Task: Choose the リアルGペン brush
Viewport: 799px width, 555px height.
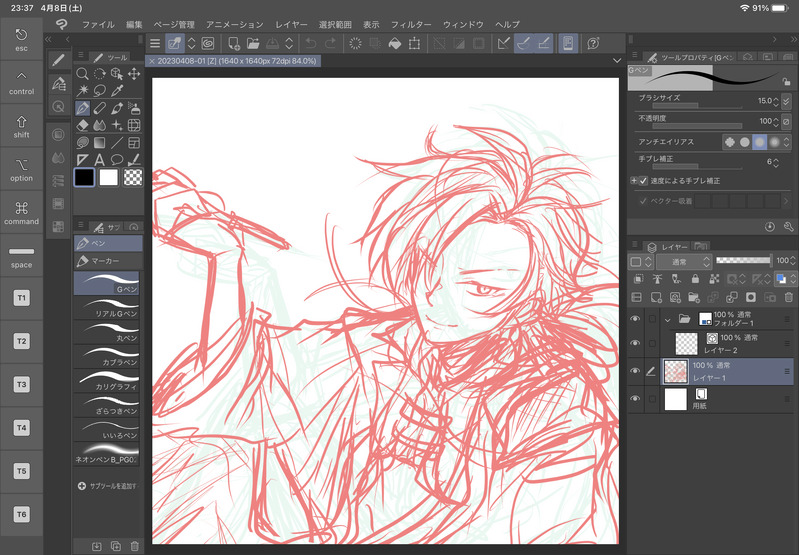Action: pyautogui.click(x=106, y=308)
